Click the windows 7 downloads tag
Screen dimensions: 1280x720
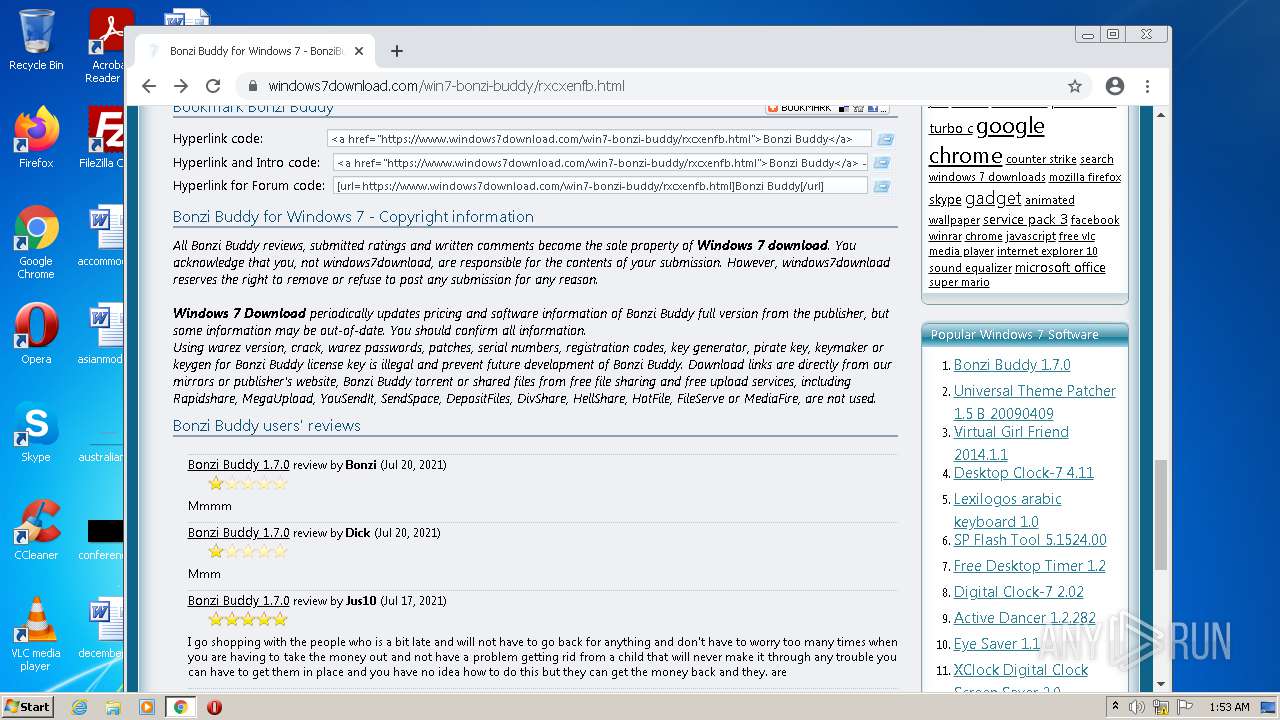[x=987, y=177]
